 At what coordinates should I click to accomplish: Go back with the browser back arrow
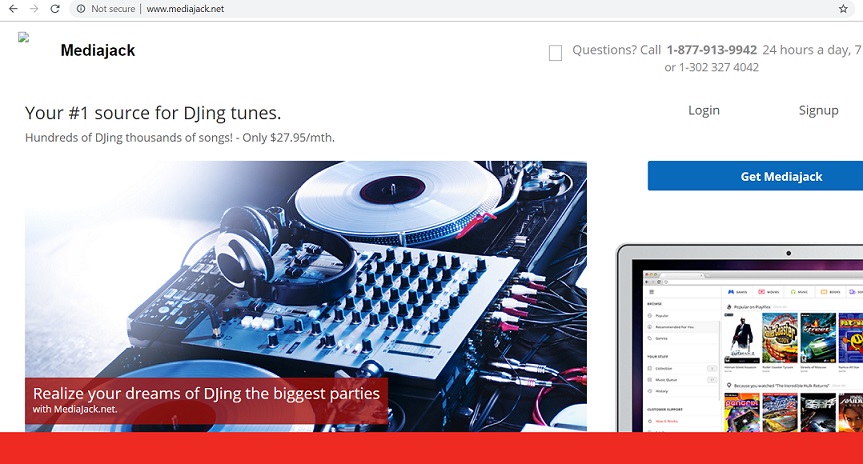[x=13, y=9]
